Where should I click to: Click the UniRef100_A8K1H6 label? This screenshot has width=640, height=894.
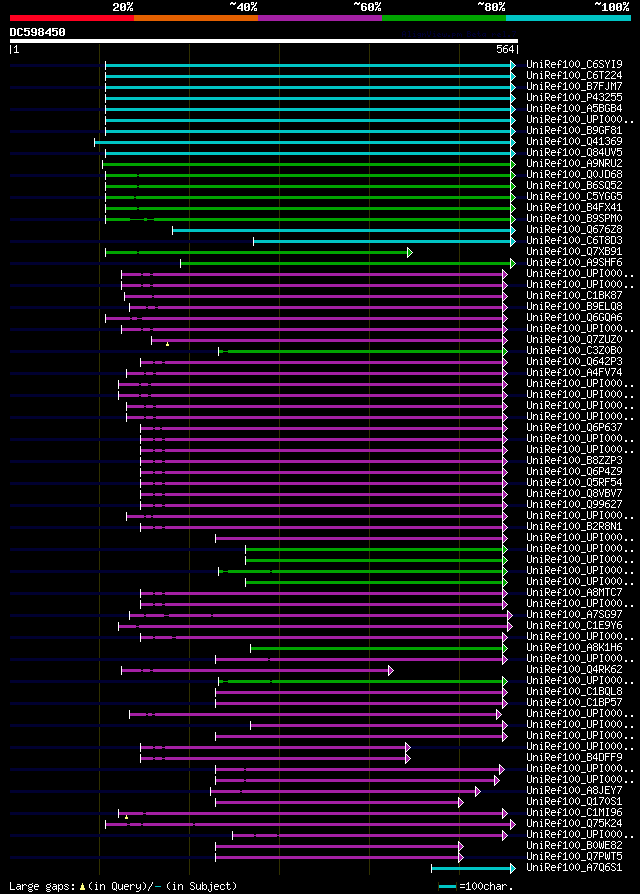coord(574,648)
